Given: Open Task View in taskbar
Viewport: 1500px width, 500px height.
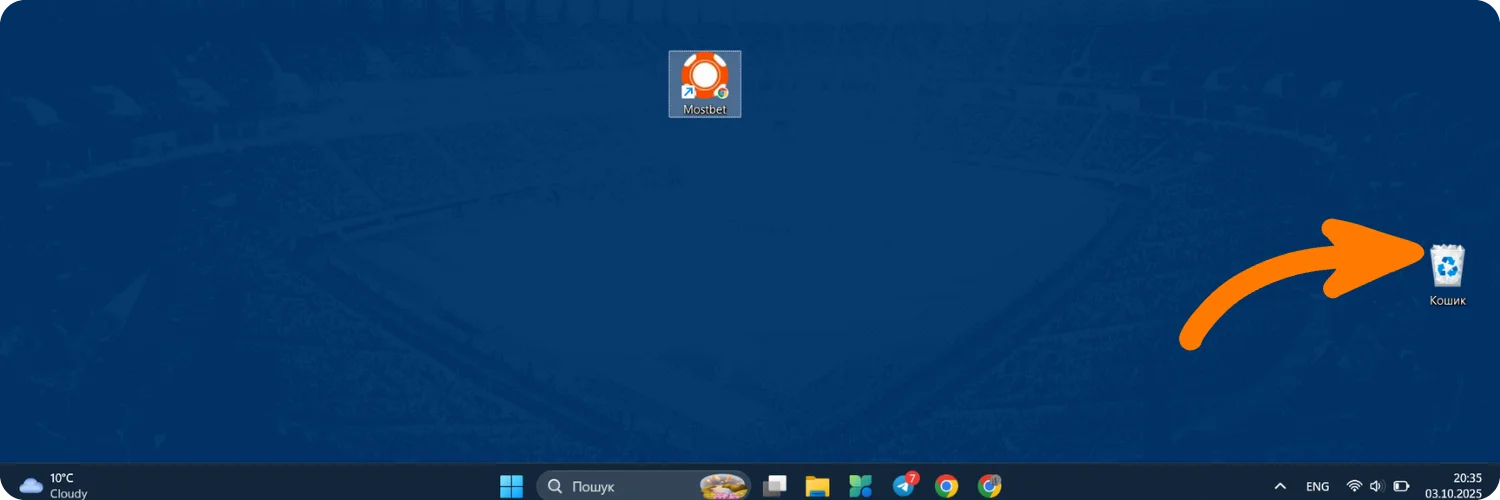Looking at the screenshot, I should pos(774,487).
